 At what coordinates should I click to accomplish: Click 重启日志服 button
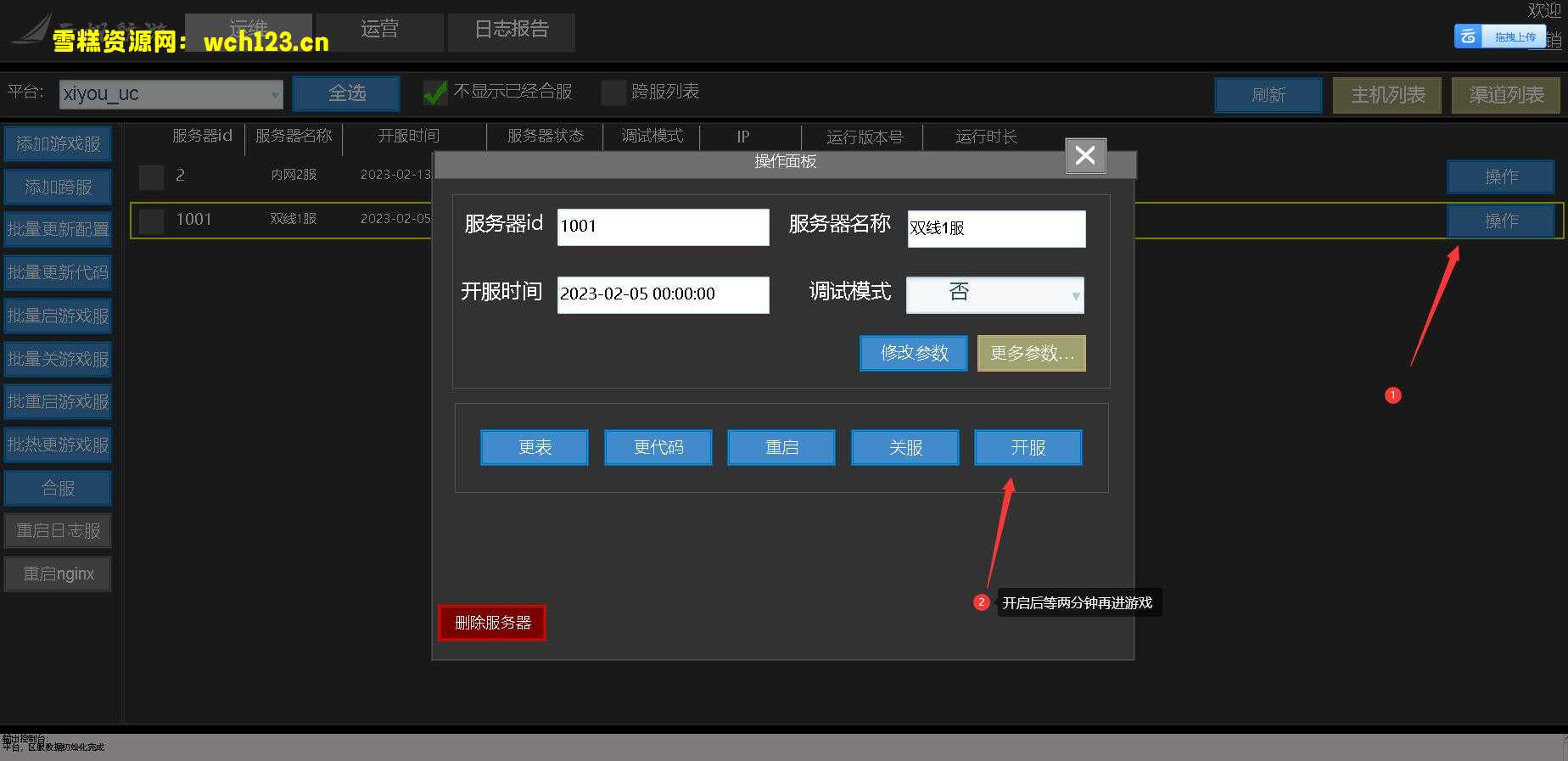58,531
